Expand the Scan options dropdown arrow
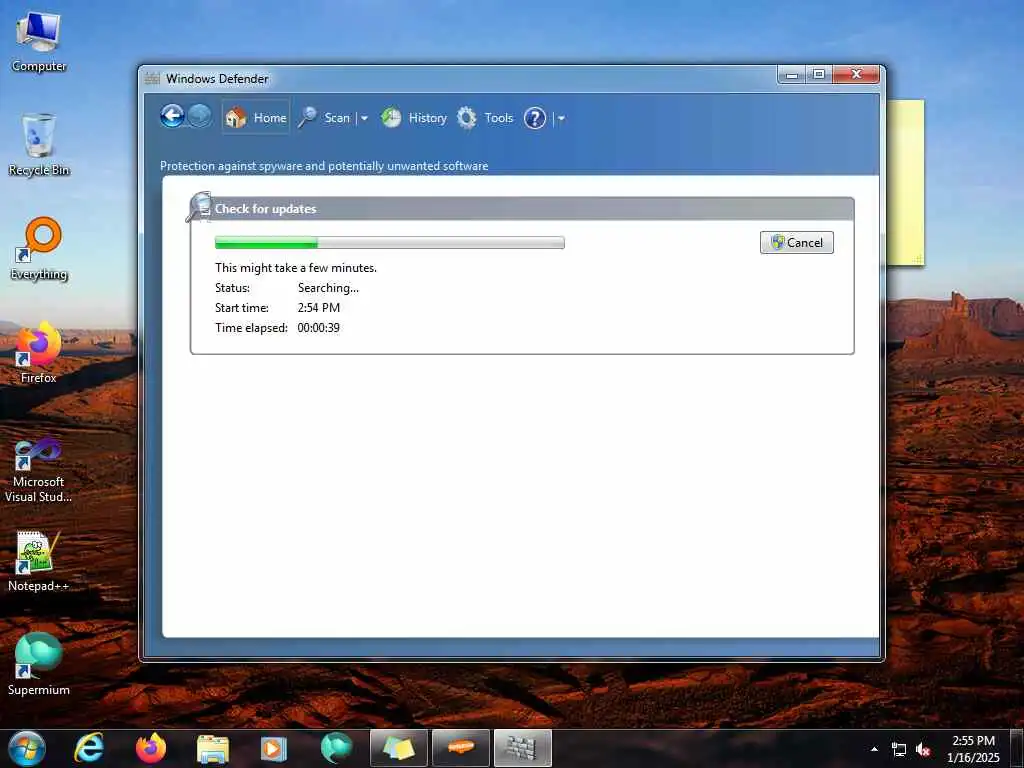Viewport: 1024px width, 768px height. (364, 118)
